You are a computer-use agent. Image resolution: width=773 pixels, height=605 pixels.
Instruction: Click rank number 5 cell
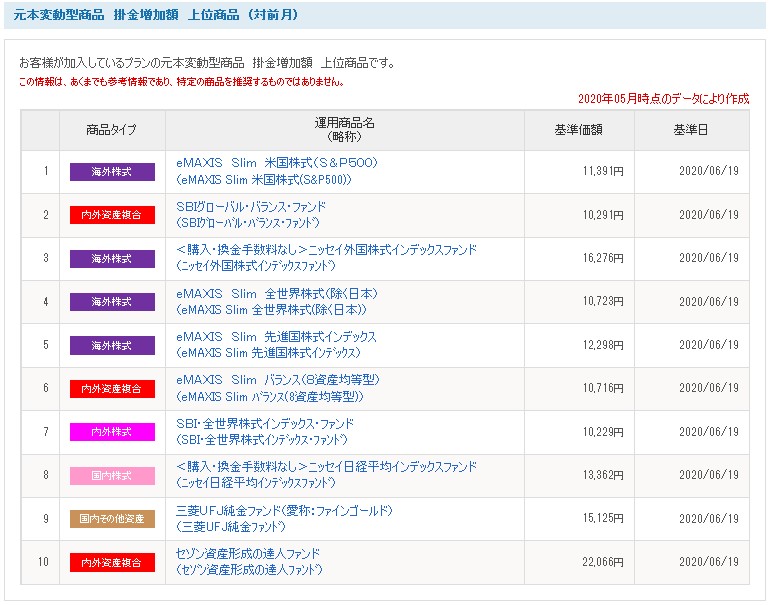click(40, 345)
